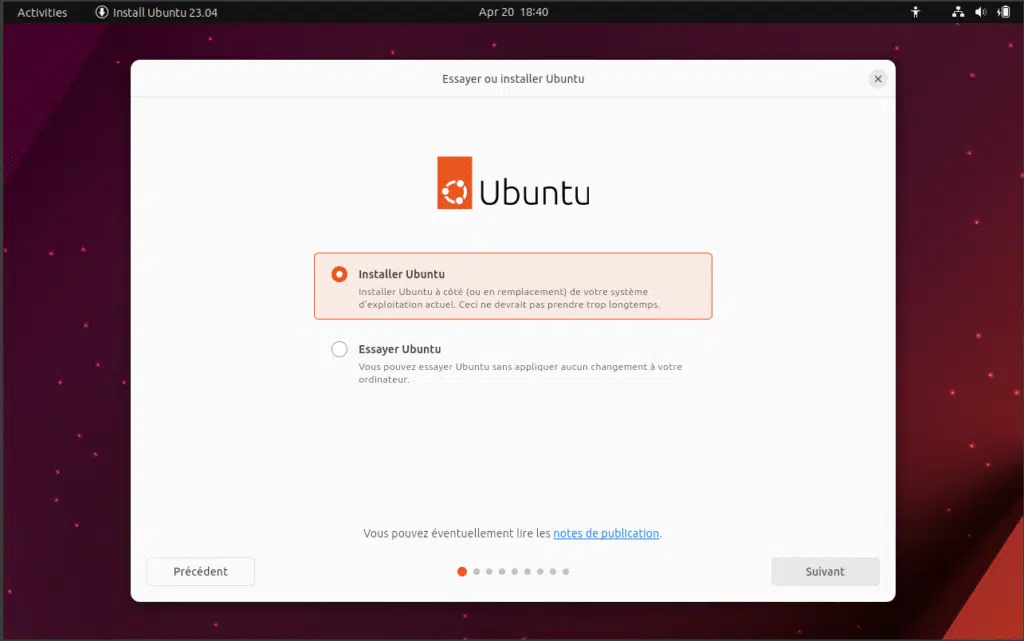Viewport: 1024px width, 641px height.
Task: Click the text Vous pouvez éventuellement lire les
Action: tap(456, 533)
